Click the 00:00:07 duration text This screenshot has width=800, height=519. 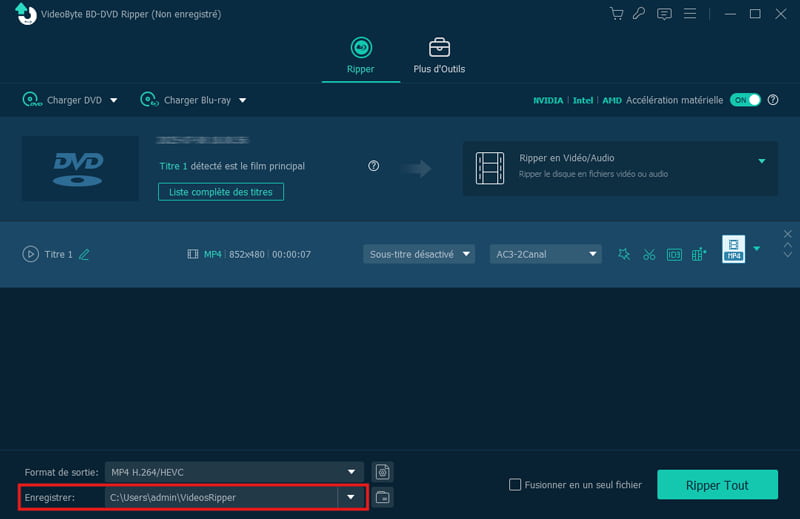pos(291,254)
